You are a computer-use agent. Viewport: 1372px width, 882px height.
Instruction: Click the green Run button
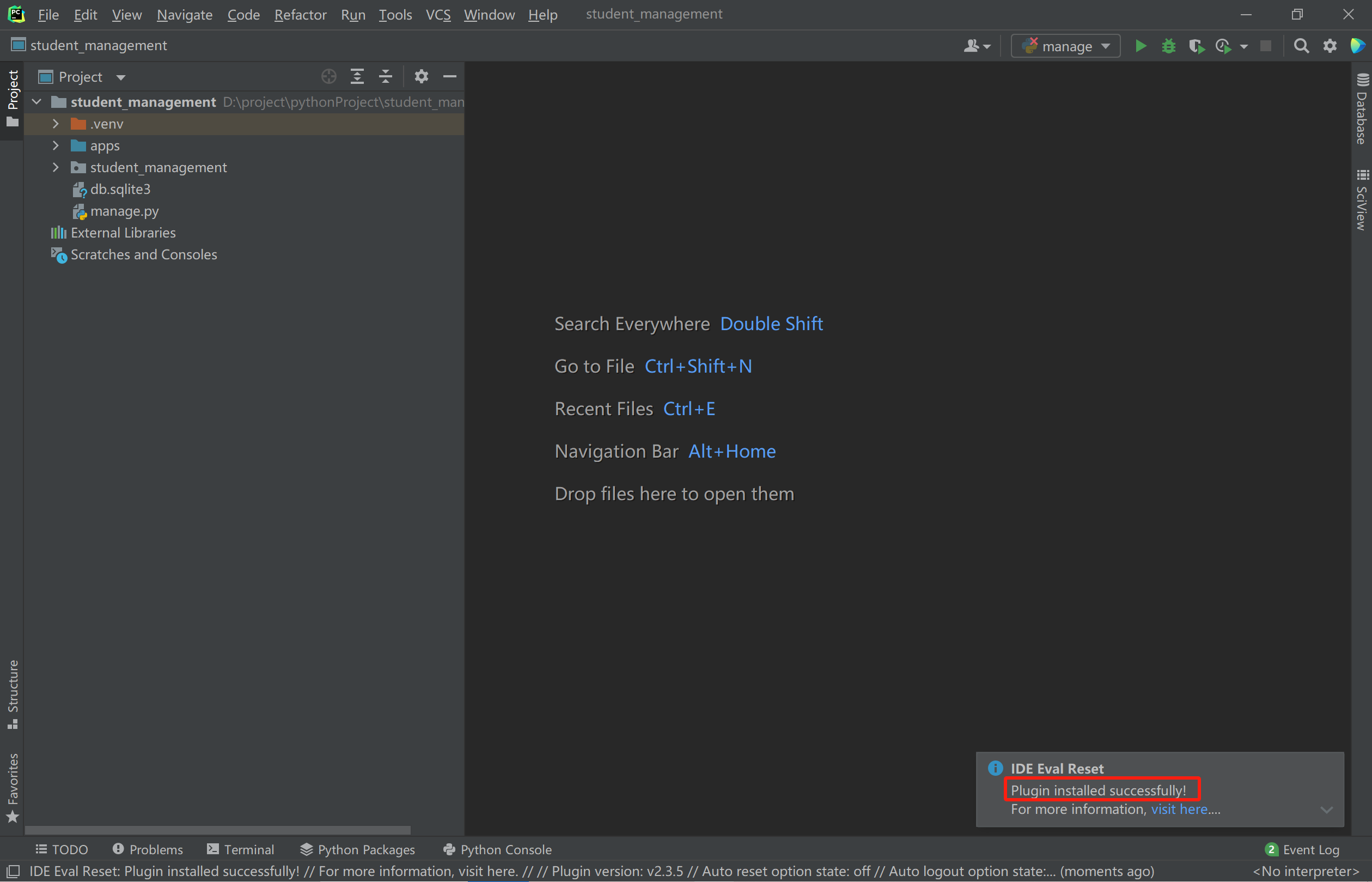point(1140,46)
